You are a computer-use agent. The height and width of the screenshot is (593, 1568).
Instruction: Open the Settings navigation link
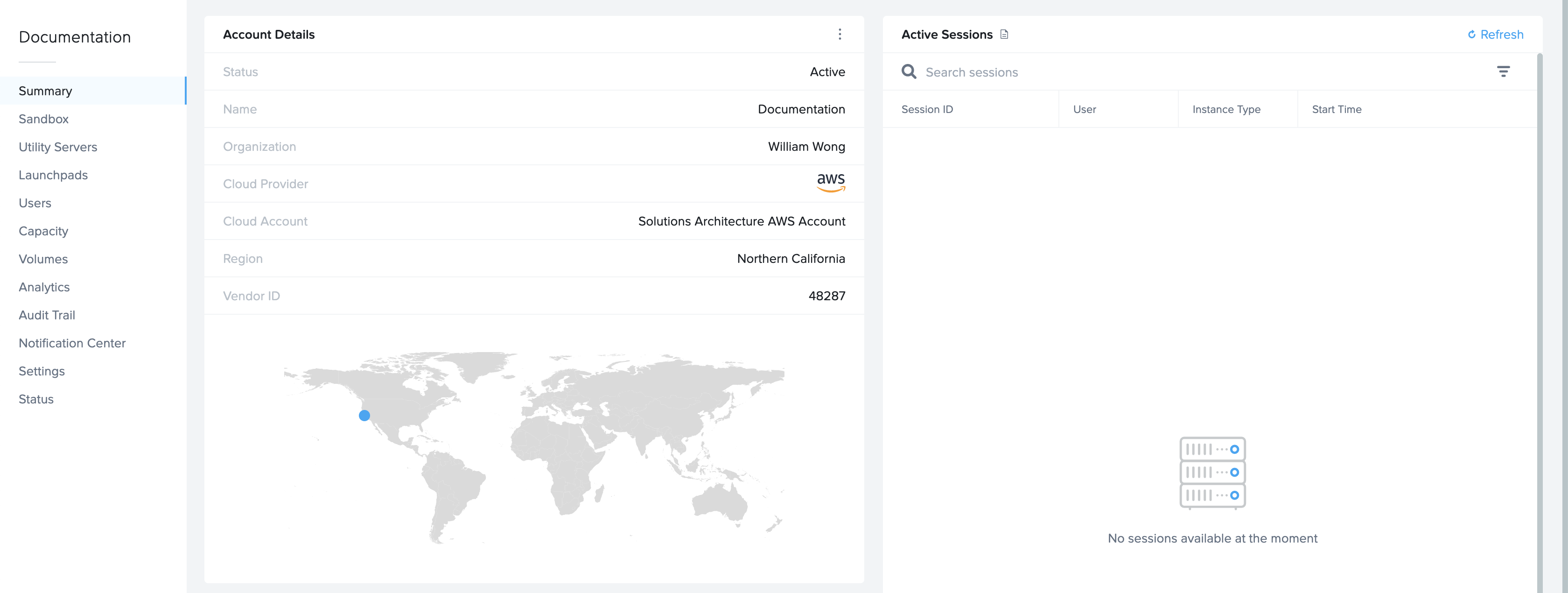coord(41,371)
